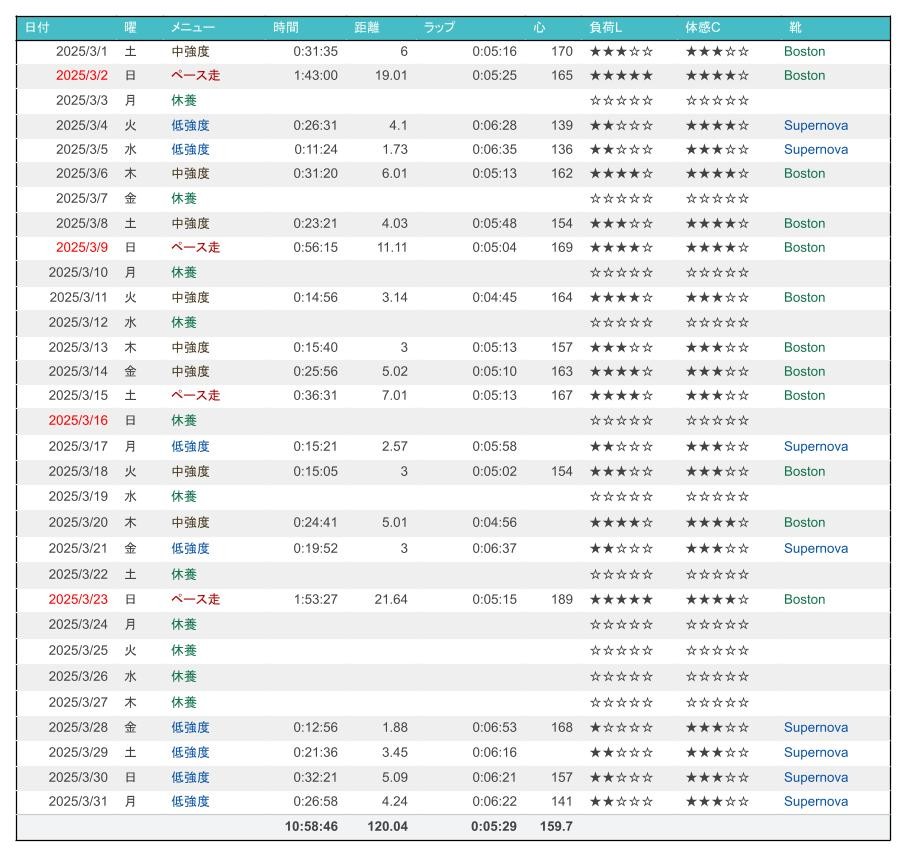
Task: Click heart rate 141
Action: 562,802
